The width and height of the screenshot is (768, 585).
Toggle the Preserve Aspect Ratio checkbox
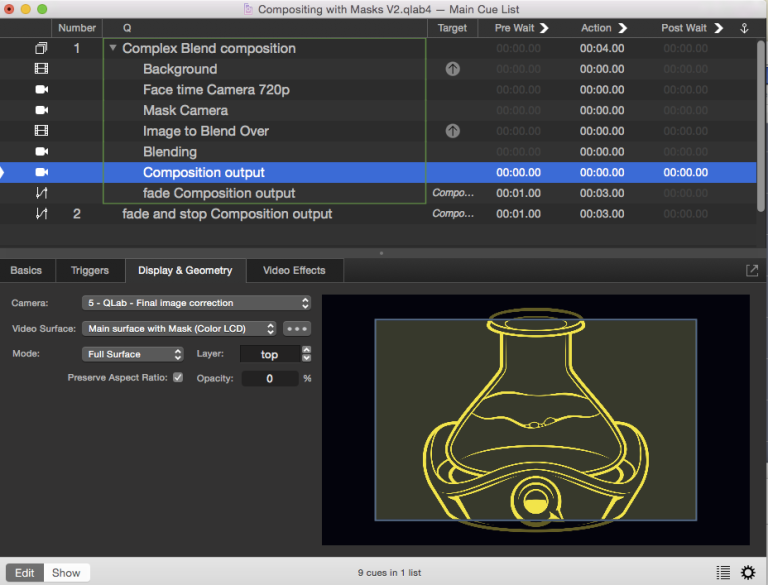pyautogui.click(x=178, y=378)
